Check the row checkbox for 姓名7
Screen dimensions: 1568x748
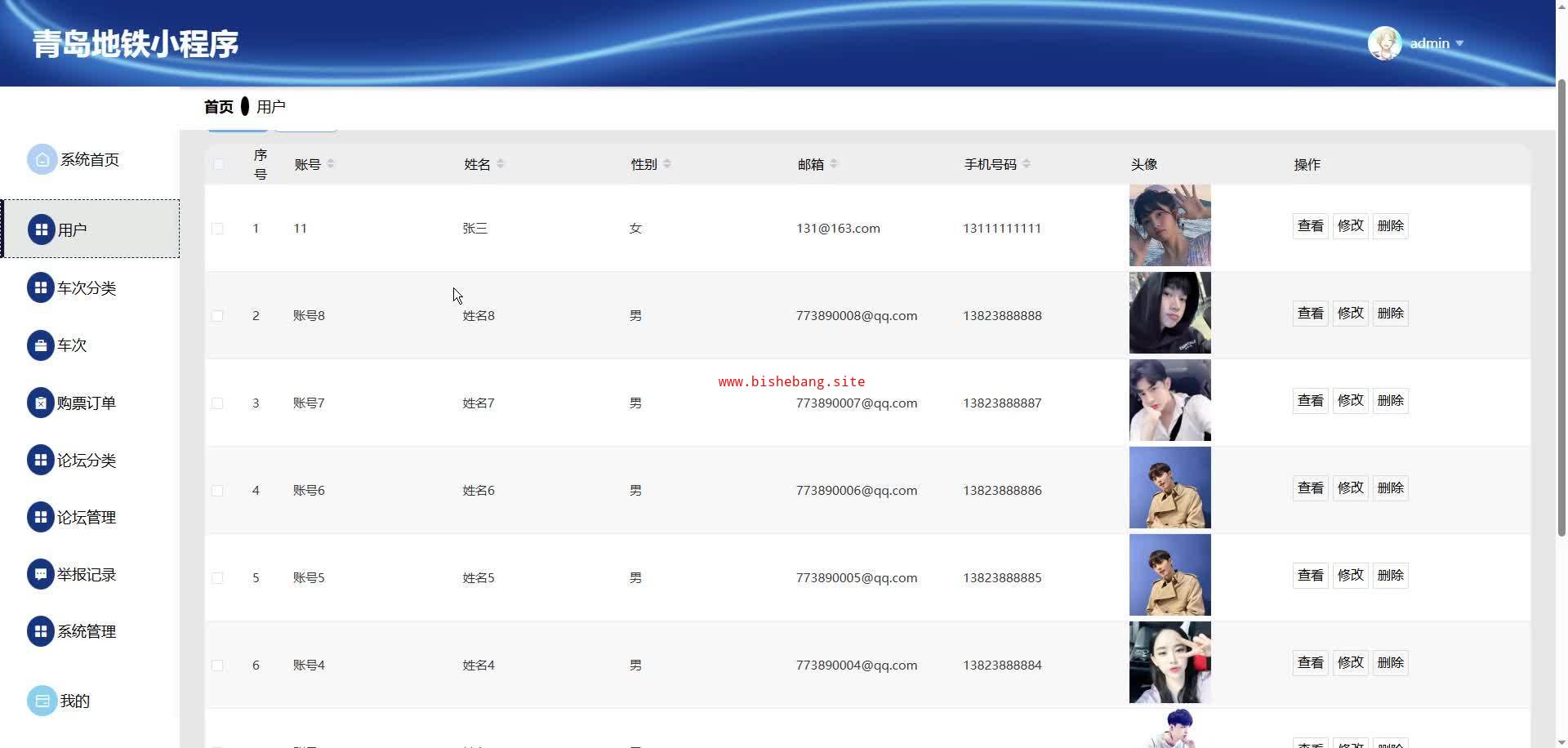[217, 403]
